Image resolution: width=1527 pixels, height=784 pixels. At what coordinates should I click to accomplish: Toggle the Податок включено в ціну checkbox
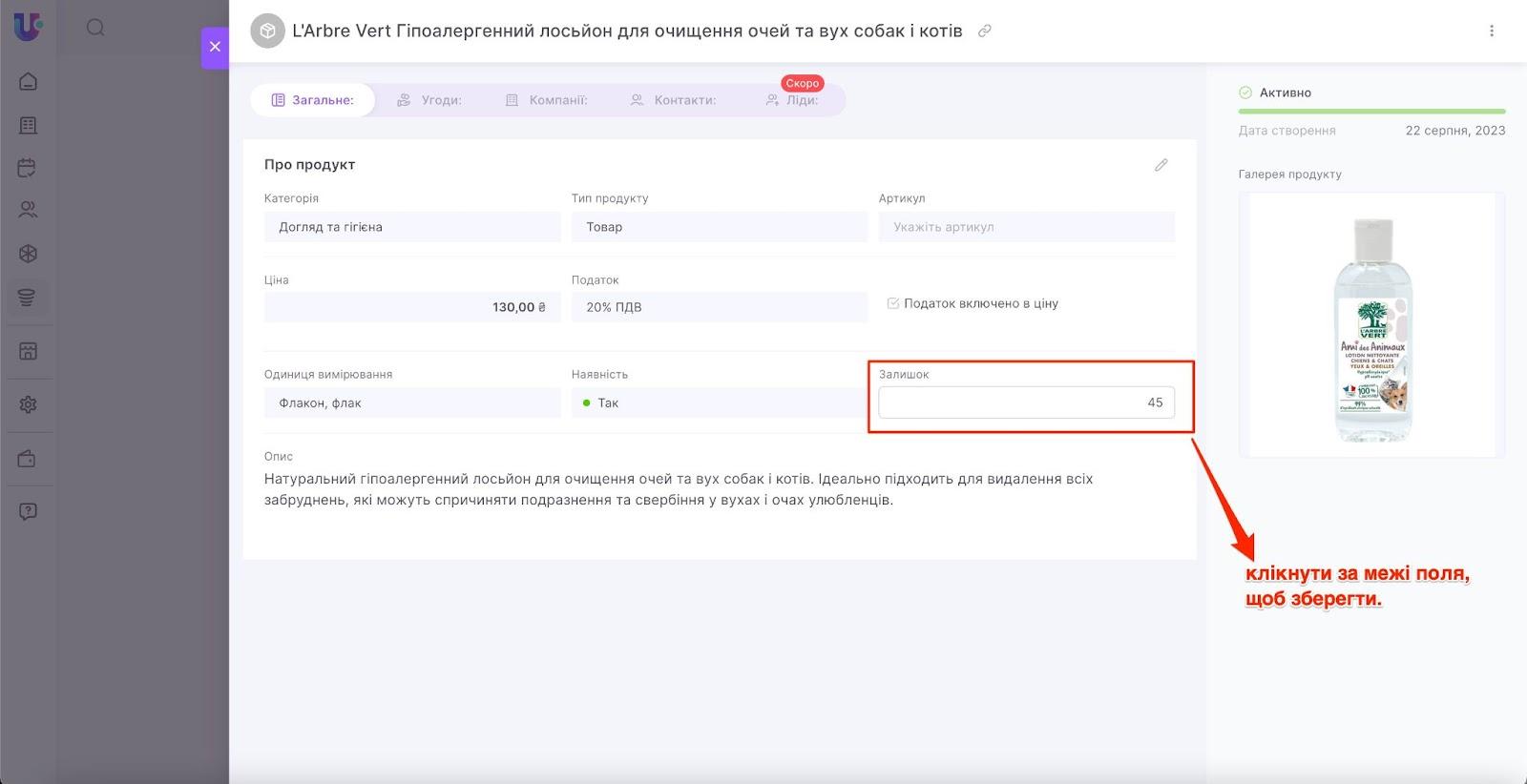pyautogui.click(x=893, y=303)
